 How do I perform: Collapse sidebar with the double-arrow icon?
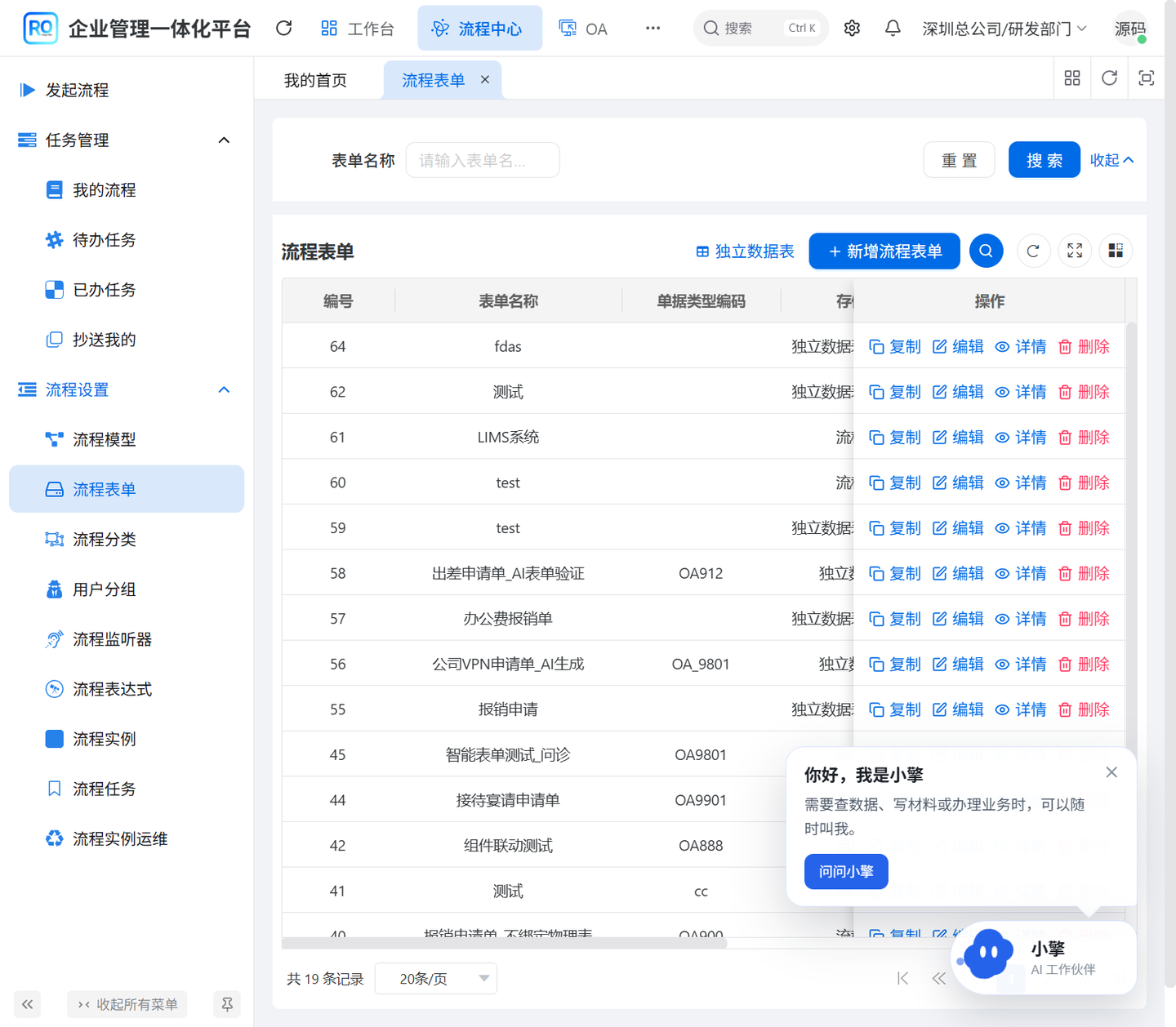click(x=27, y=1004)
